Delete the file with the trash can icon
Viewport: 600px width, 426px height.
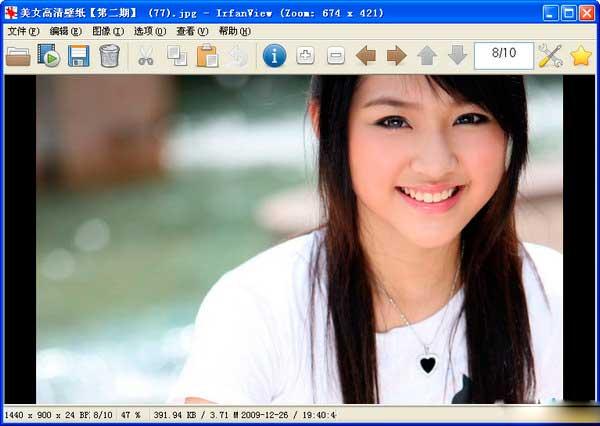pos(109,56)
